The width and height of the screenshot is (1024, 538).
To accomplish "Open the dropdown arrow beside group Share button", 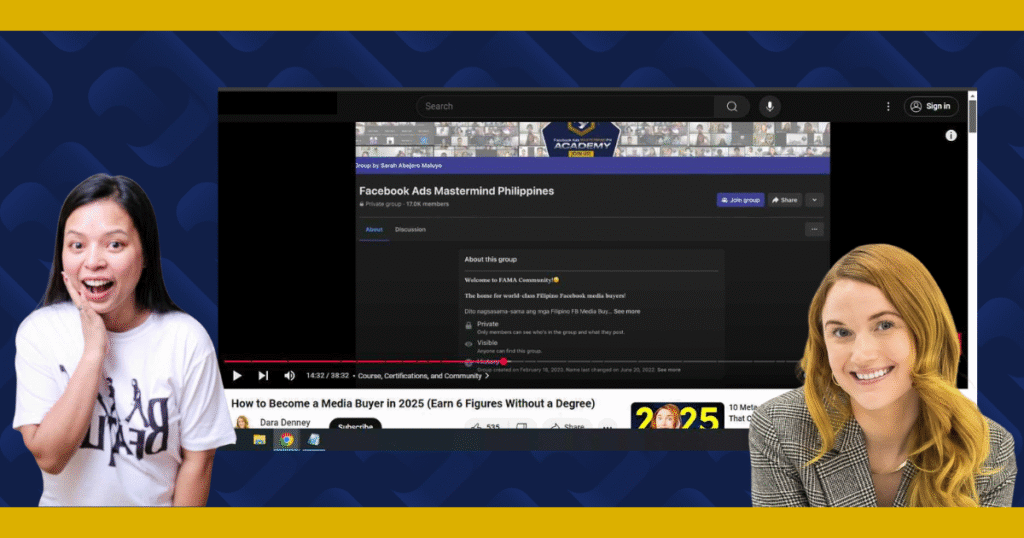I will tap(814, 200).
